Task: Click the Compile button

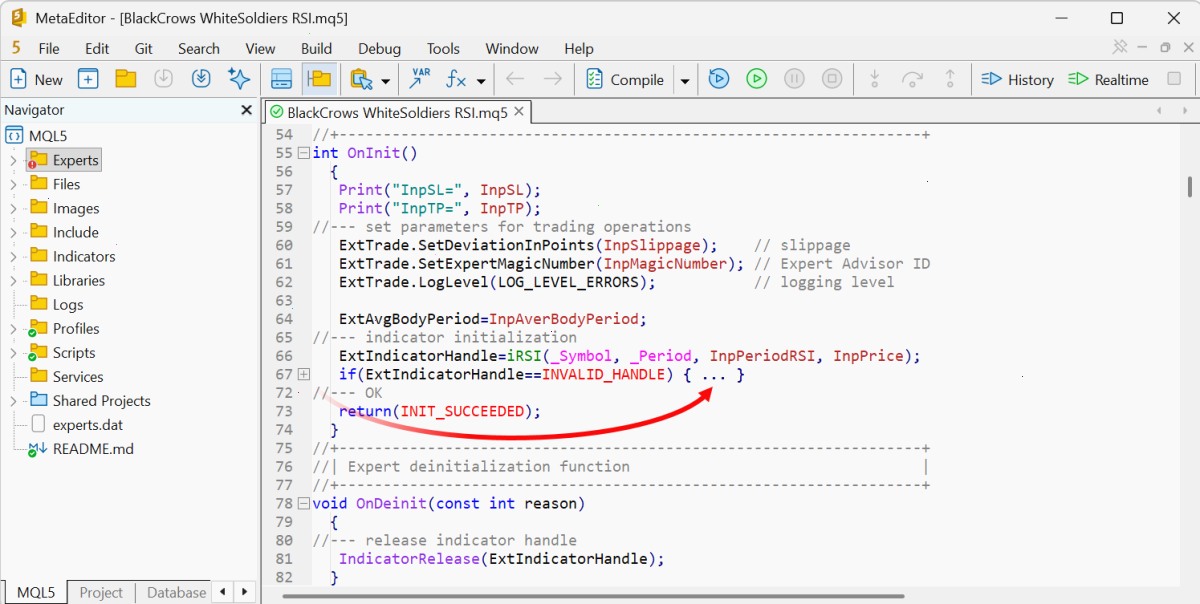Action: pos(625,80)
